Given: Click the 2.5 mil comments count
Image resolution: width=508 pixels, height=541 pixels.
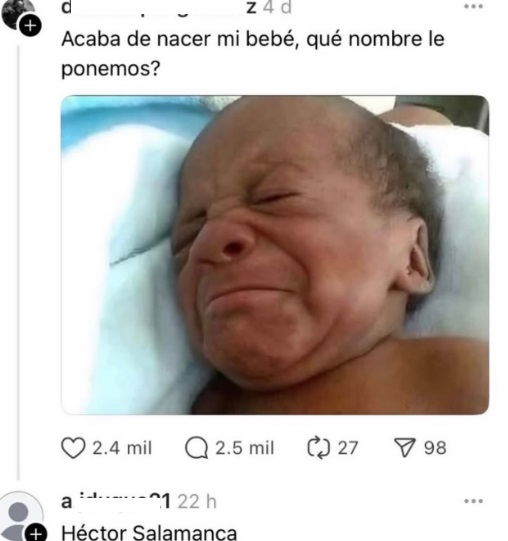Looking at the screenshot, I should coord(245,448).
